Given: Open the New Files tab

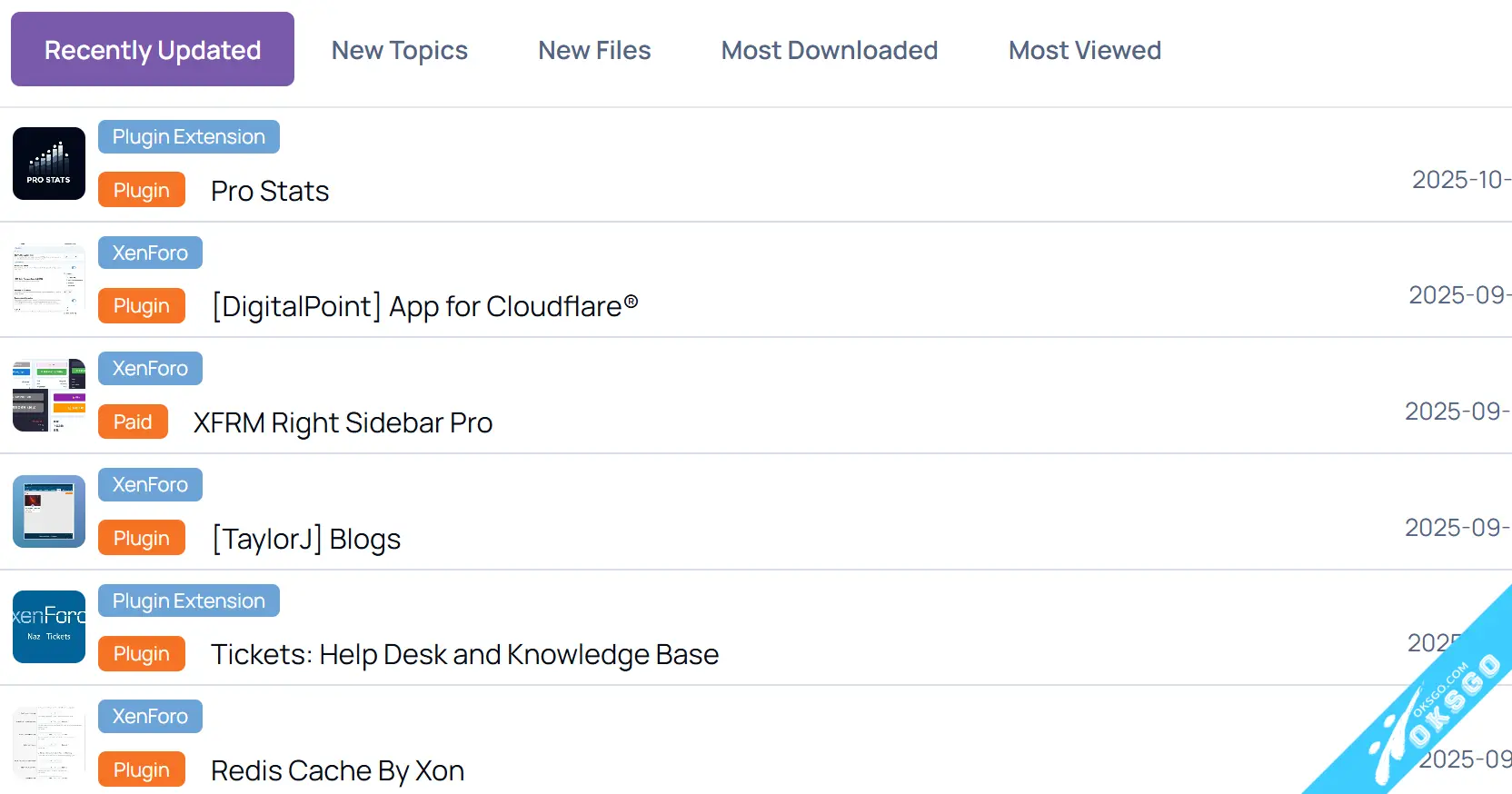Looking at the screenshot, I should [x=594, y=50].
